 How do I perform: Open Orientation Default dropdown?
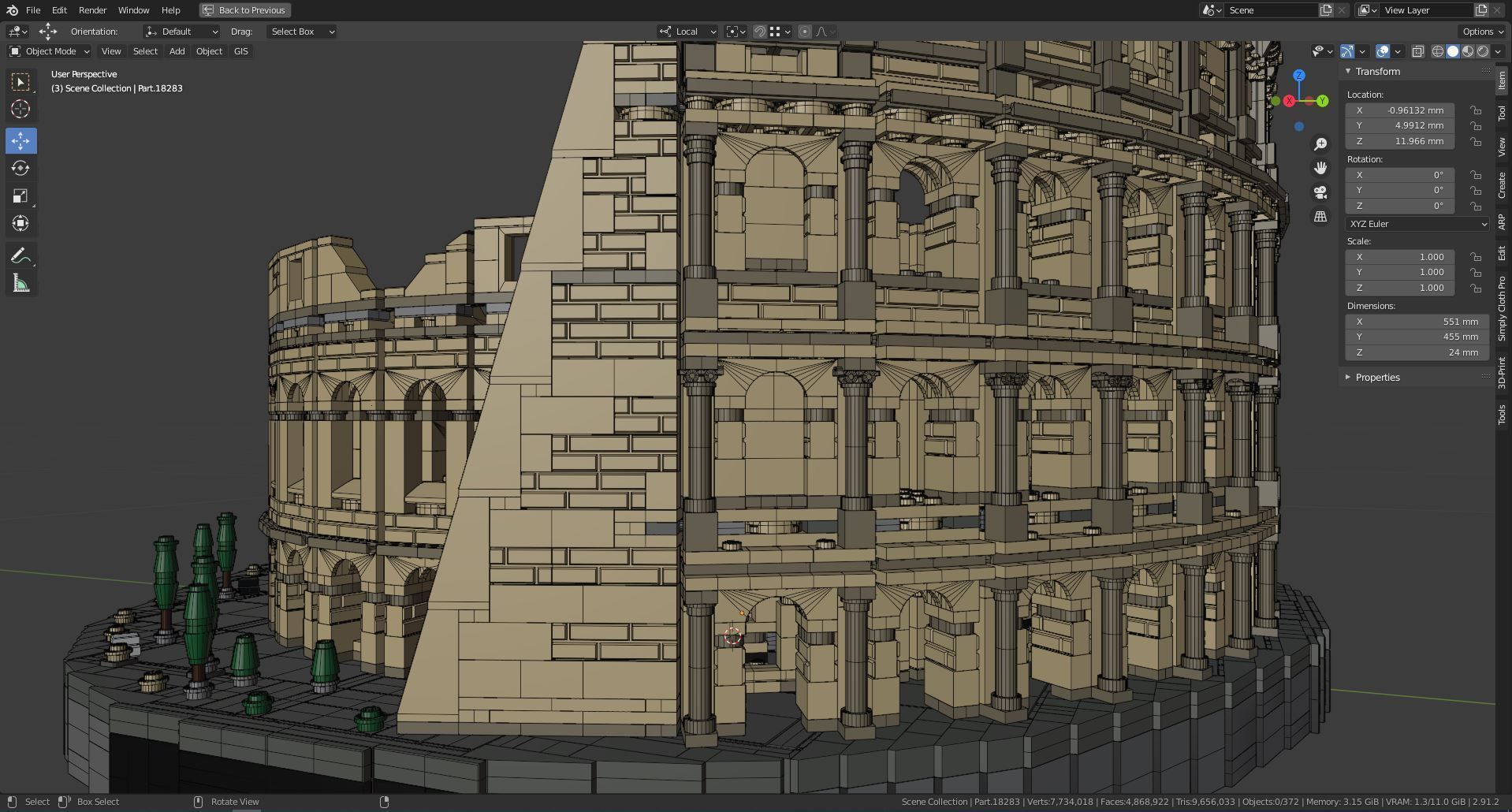point(181,32)
